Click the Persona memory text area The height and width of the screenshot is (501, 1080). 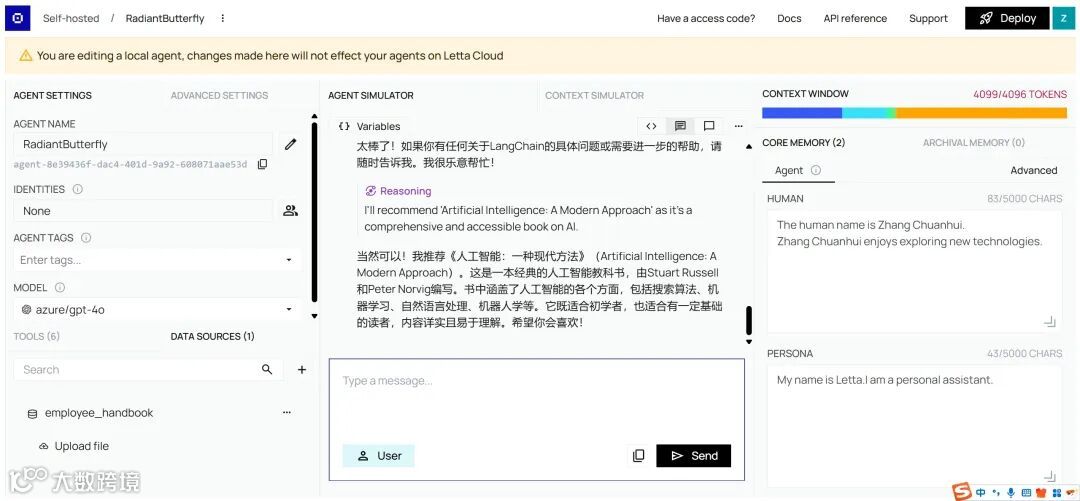pos(914,426)
